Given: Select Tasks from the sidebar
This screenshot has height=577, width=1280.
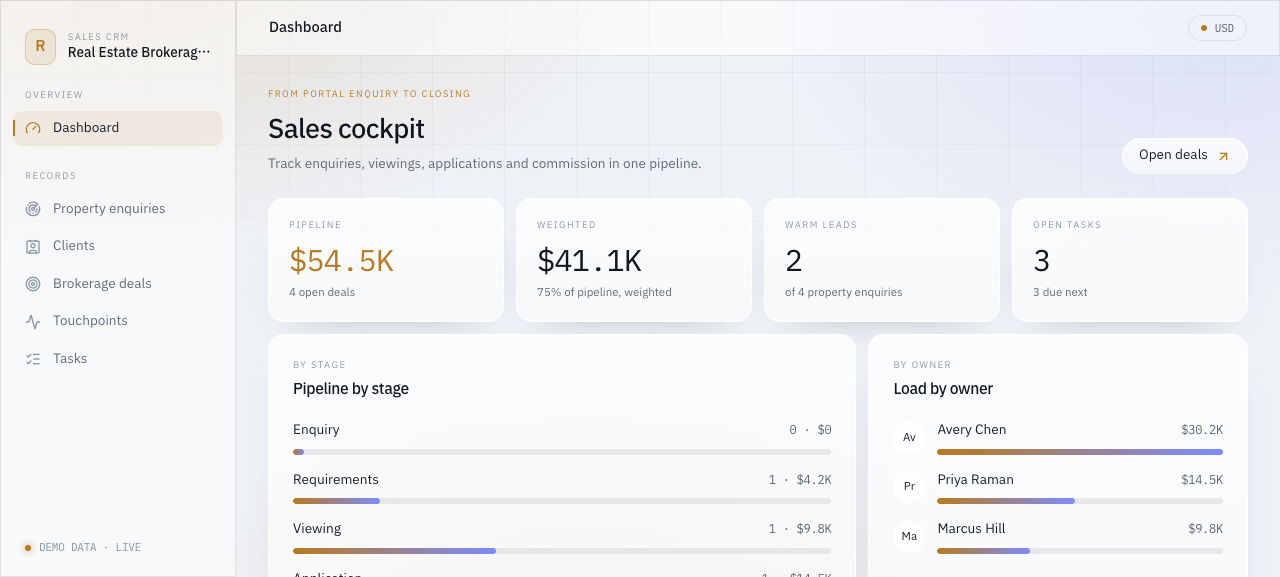Looking at the screenshot, I should tap(118, 359).
